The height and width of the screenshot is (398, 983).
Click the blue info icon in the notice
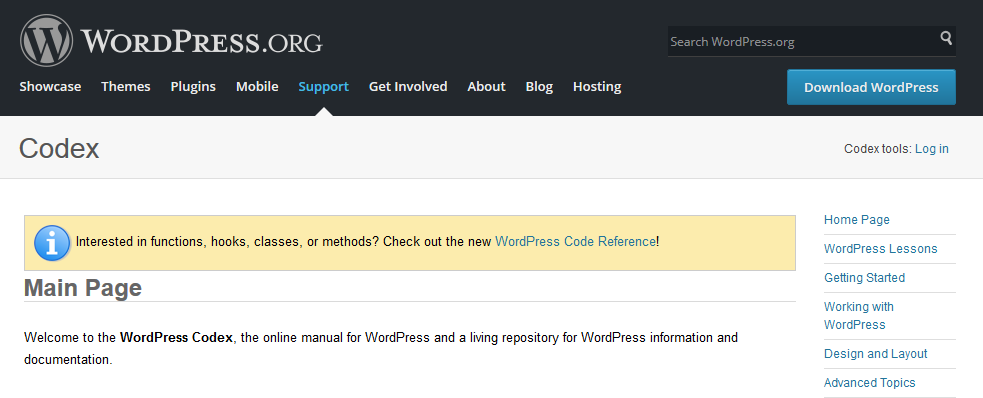click(52, 243)
